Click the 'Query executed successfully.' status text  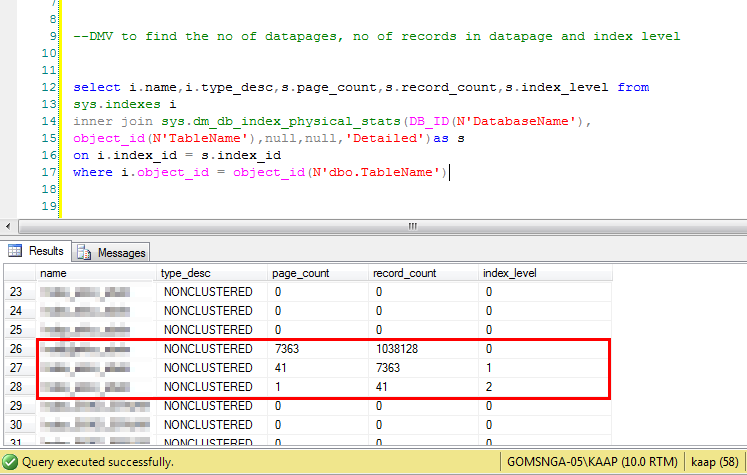[x=98, y=462]
